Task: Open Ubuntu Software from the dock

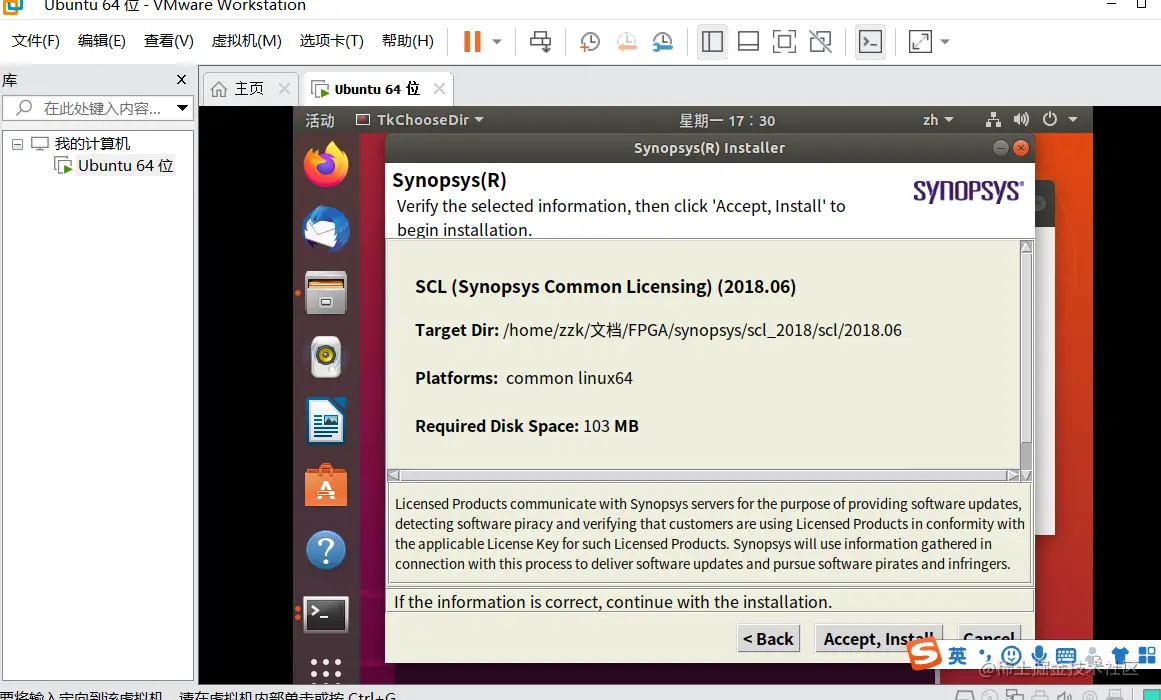Action: click(x=326, y=485)
